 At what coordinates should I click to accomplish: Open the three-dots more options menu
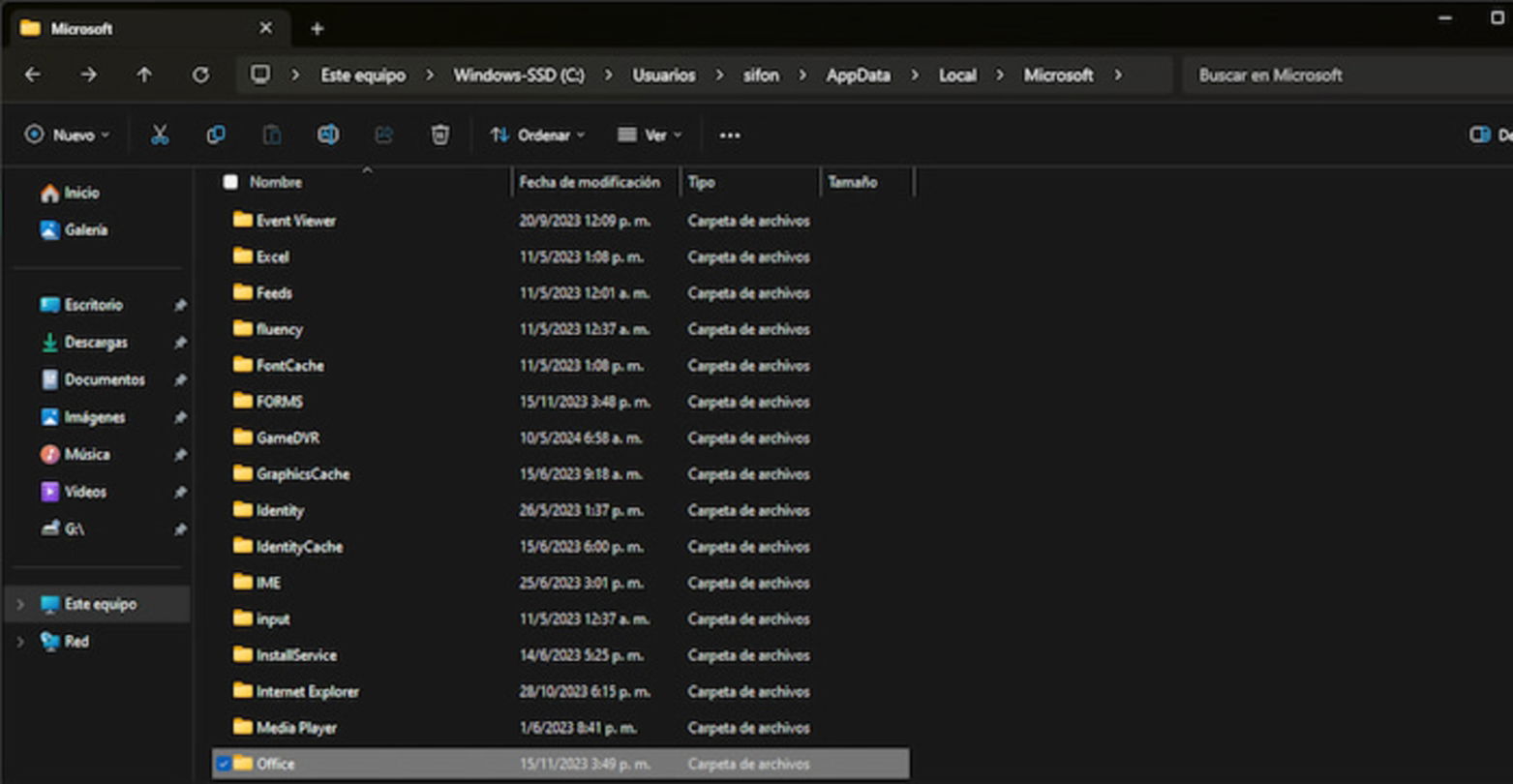(x=730, y=136)
